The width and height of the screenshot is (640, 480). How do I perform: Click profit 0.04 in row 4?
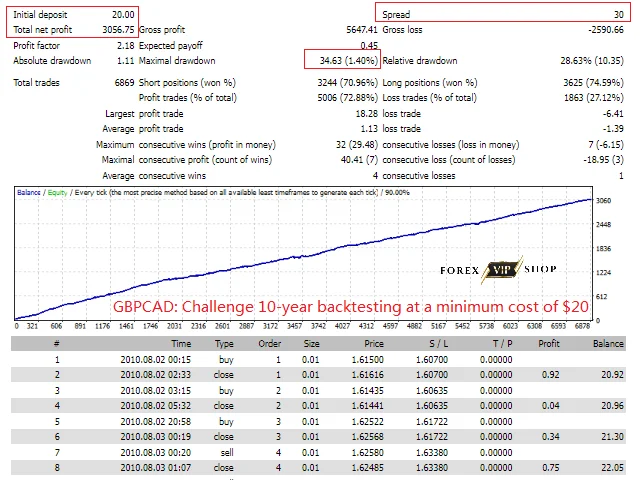pyautogui.click(x=551, y=406)
